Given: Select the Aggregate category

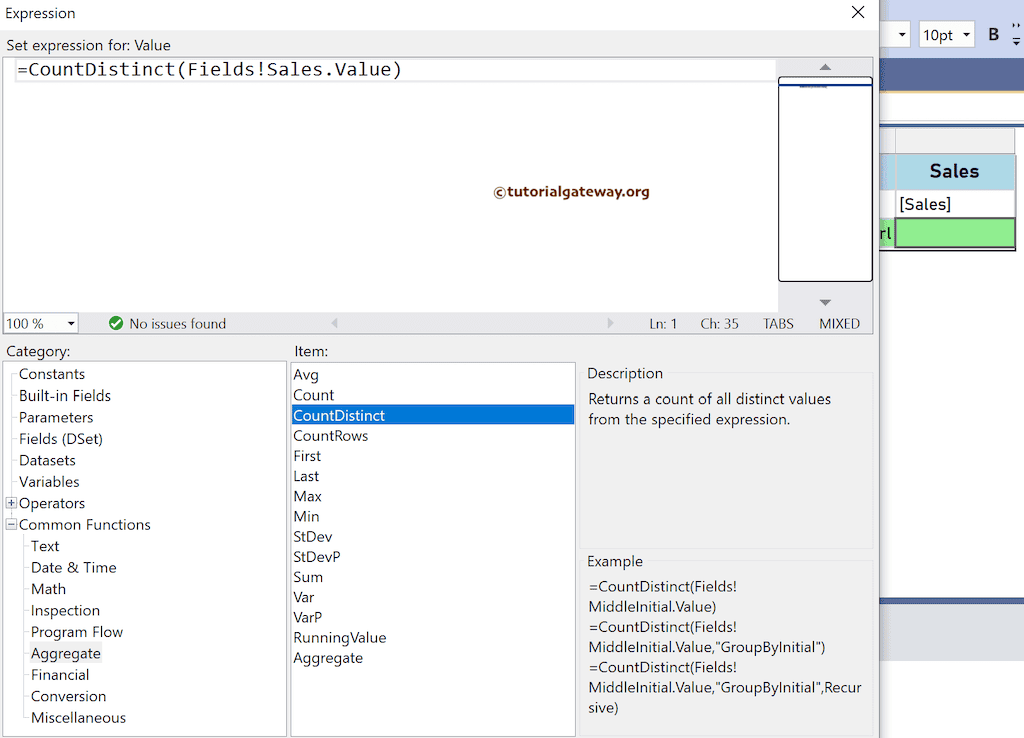Looking at the screenshot, I should coord(65,653).
